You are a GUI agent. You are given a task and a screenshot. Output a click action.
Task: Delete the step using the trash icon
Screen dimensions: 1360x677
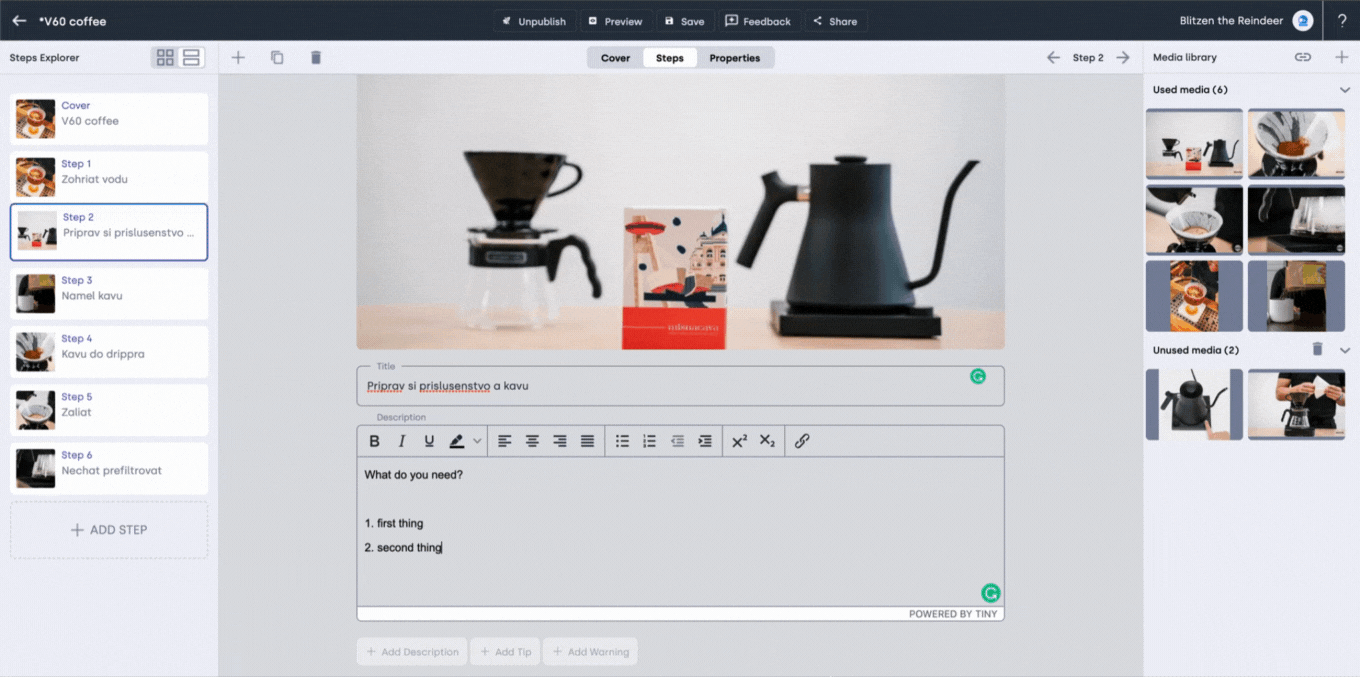(x=316, y=58)
